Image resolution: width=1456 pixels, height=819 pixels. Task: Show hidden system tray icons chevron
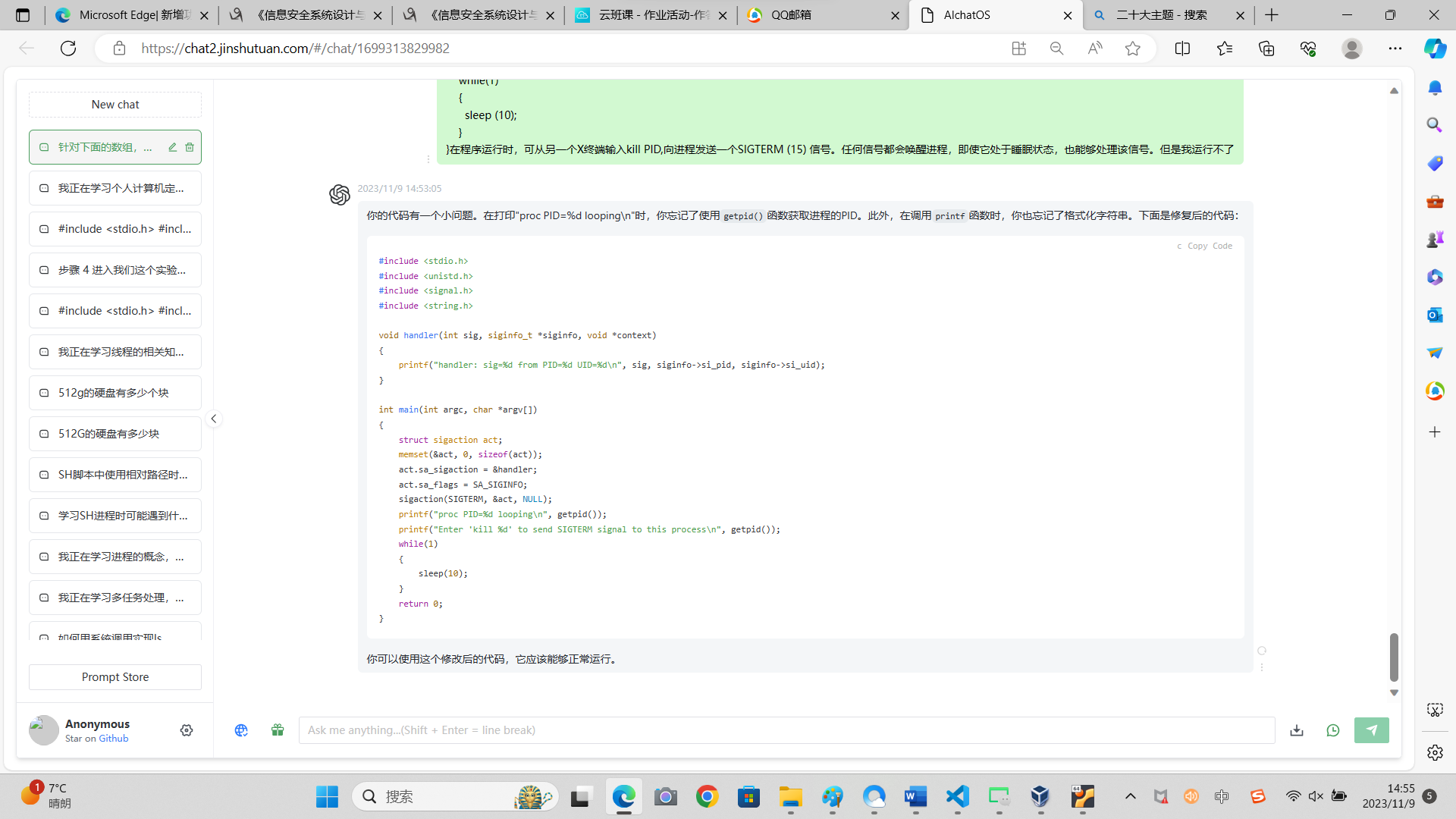(1131, 796)
